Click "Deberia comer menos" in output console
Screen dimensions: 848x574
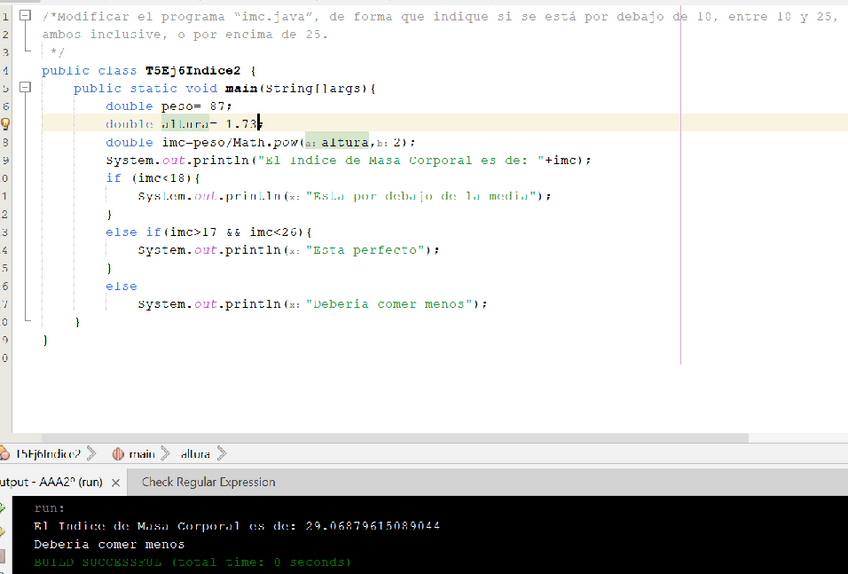click(x=109, y=545)
